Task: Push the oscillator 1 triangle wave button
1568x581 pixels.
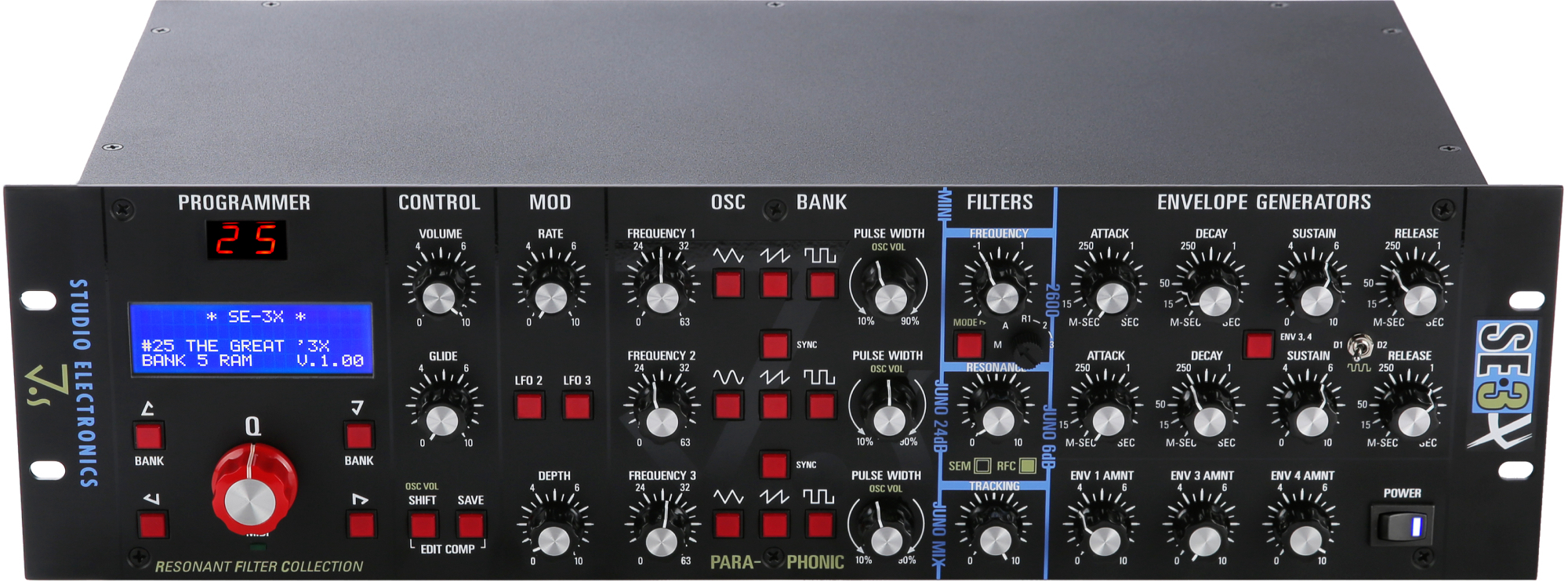Action: click(728, 284)
